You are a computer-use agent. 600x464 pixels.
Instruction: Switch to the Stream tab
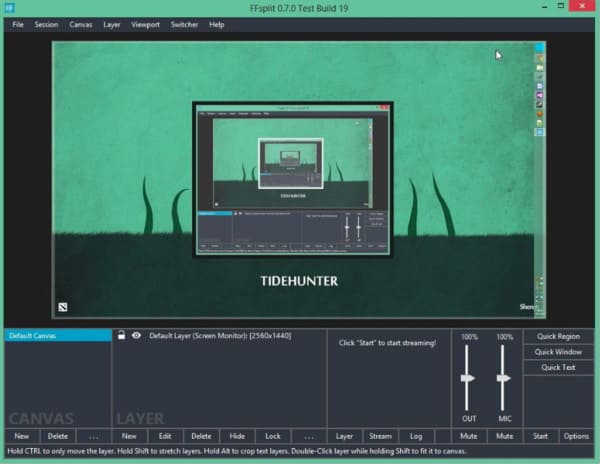click(x=380, y=436)
